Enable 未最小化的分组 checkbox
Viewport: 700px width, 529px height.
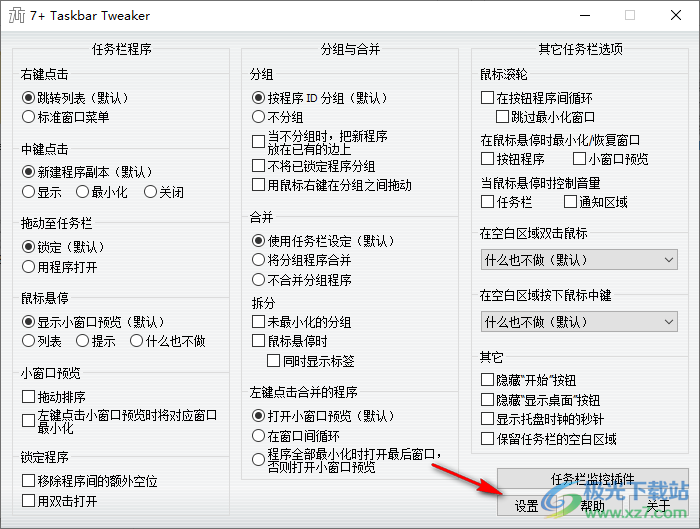pyautogui.click(x=258, y=321)
